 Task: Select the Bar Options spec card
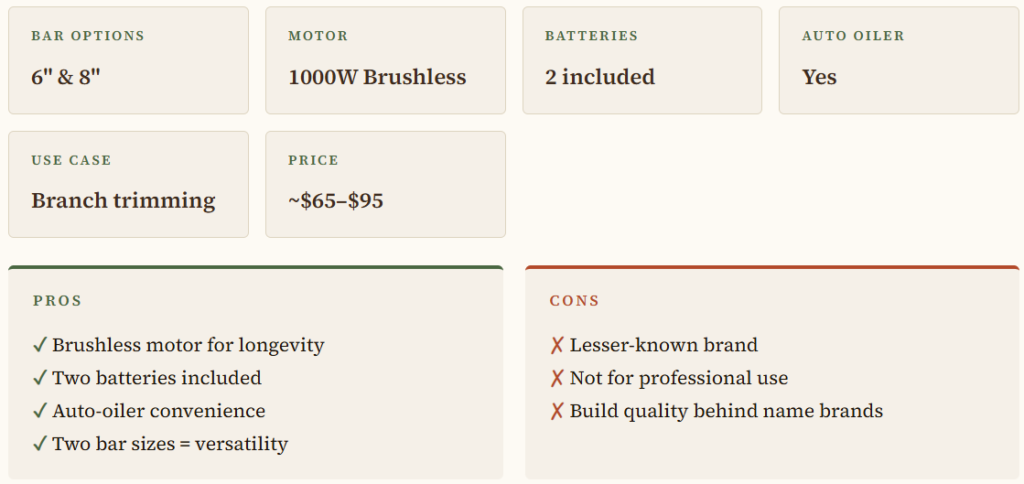pos(128,60)
